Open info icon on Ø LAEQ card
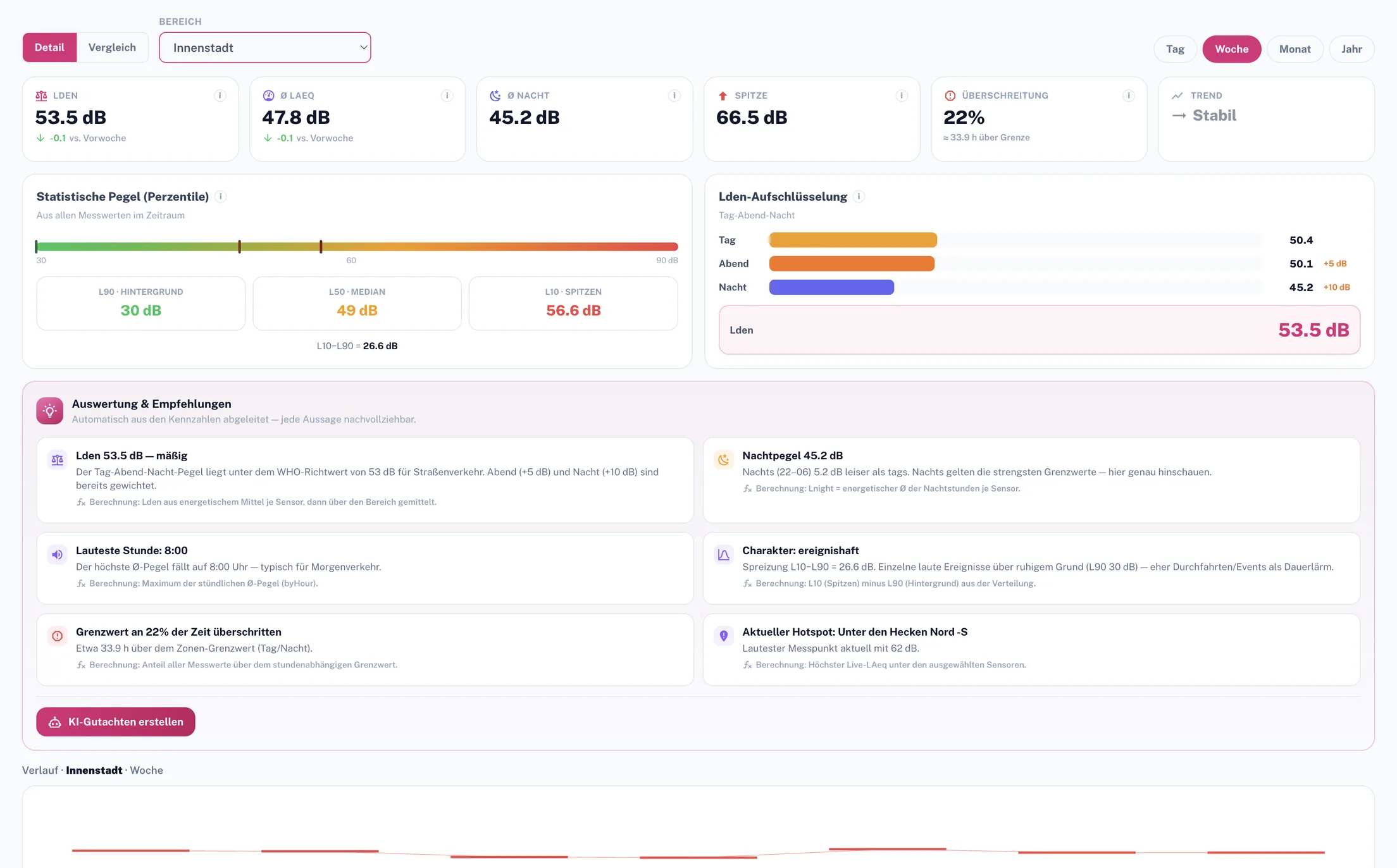The image size is (1397, 868). click(447, 96)
